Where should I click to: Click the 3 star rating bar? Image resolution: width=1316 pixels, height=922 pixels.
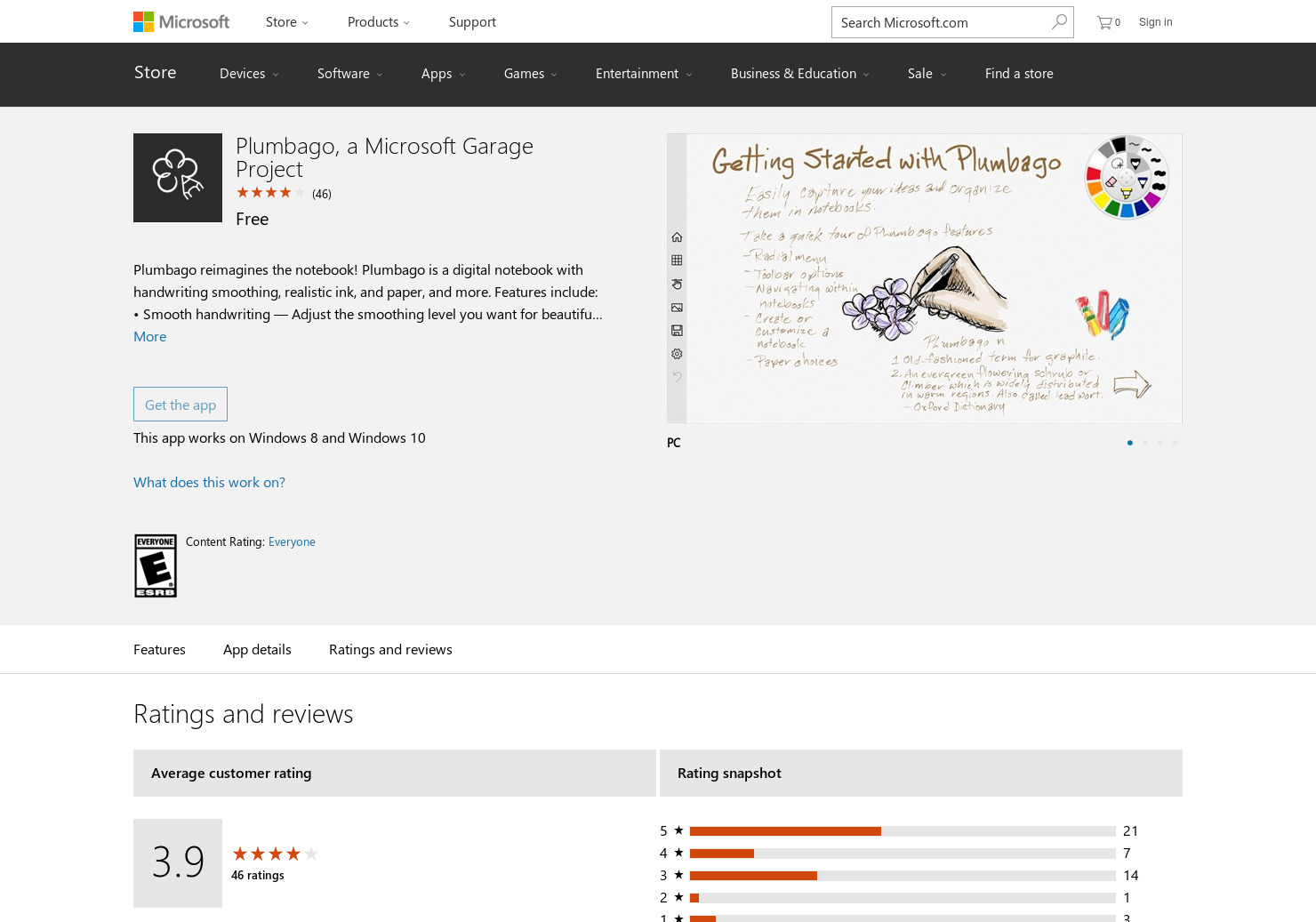pyautogui.click(x=903, y=876)
